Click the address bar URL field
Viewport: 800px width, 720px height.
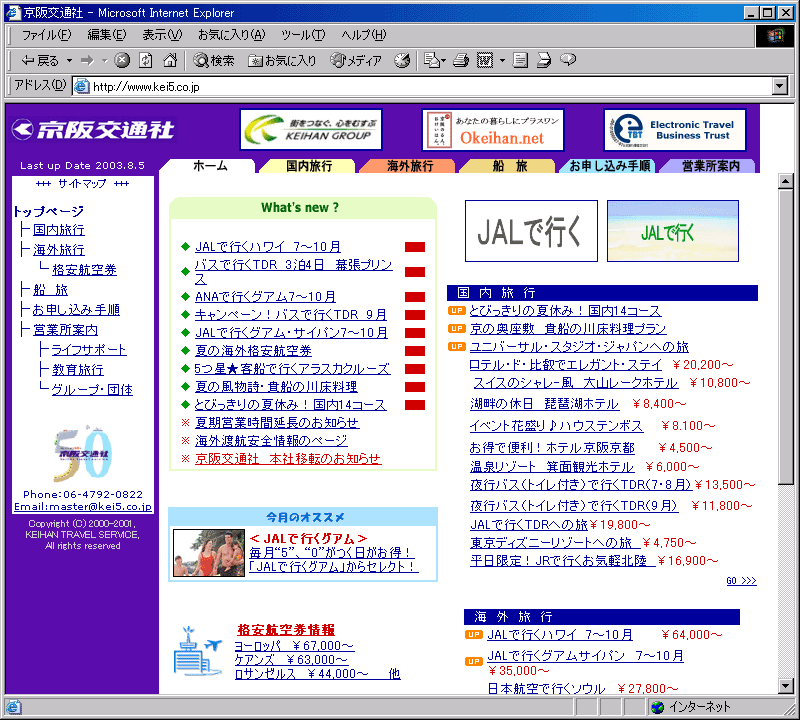pos(423,86)
